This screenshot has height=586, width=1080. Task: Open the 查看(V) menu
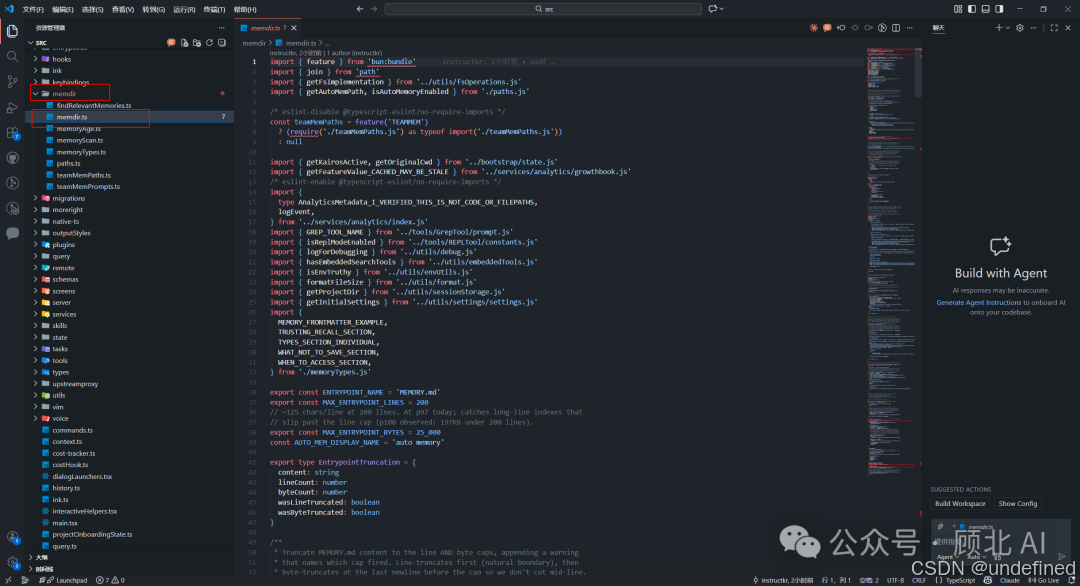click(123, 10)
